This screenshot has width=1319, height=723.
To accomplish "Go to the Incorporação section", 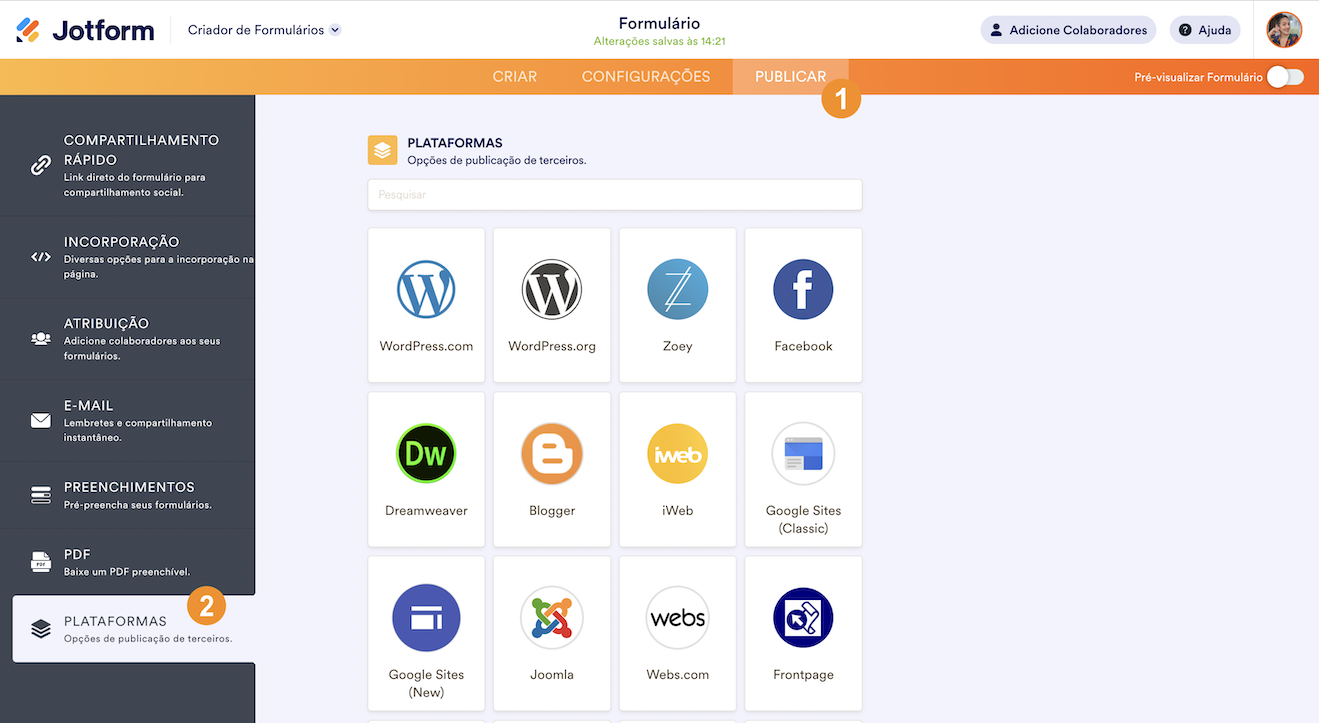I will tap(127, 257).
